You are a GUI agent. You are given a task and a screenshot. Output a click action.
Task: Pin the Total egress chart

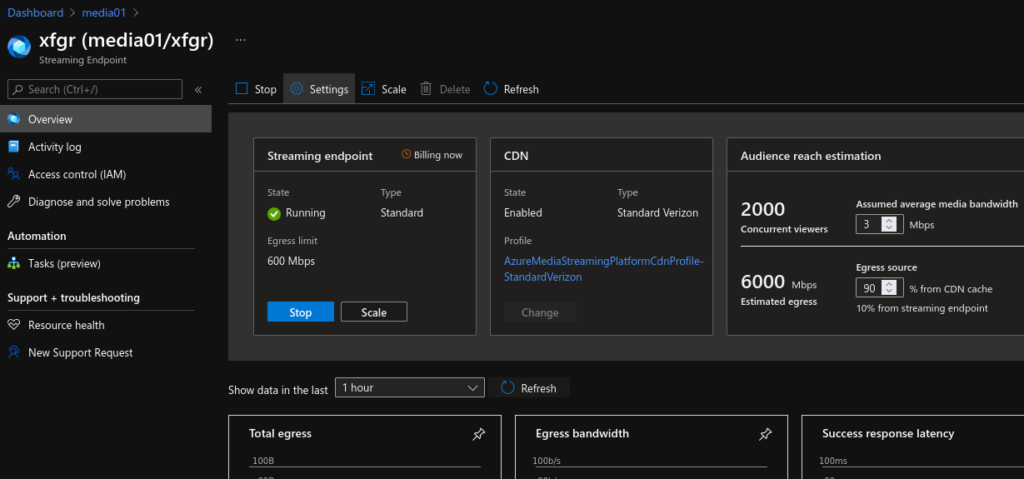coord(479,434)
